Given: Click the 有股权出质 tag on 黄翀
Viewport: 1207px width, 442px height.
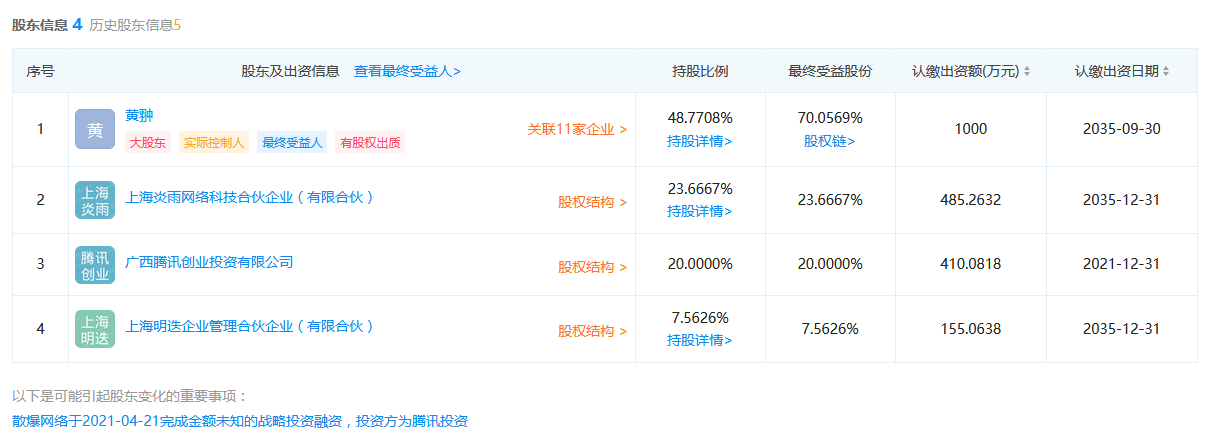Looking at the screenshot, I should point(370,143).
